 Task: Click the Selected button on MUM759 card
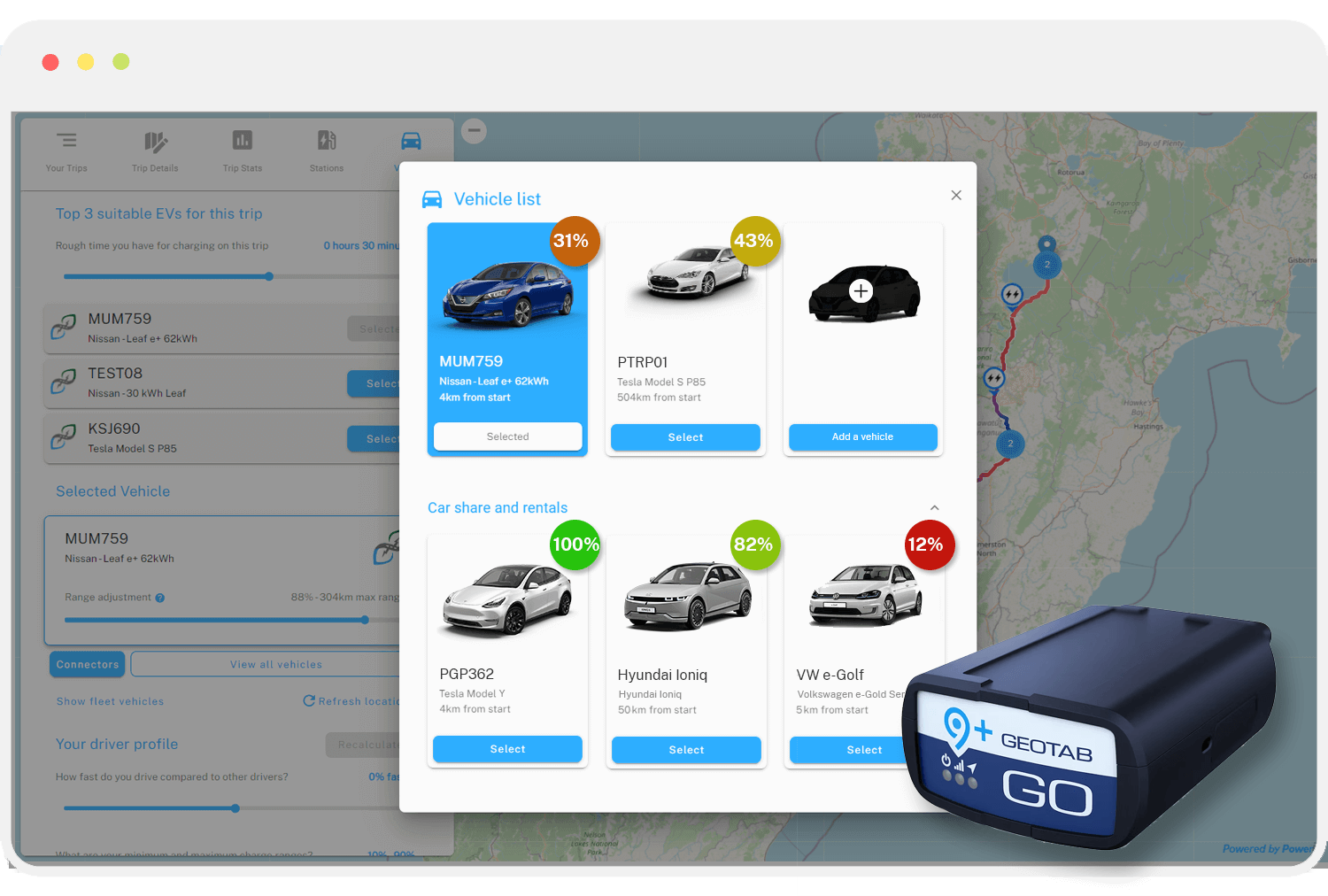[507, 436]
